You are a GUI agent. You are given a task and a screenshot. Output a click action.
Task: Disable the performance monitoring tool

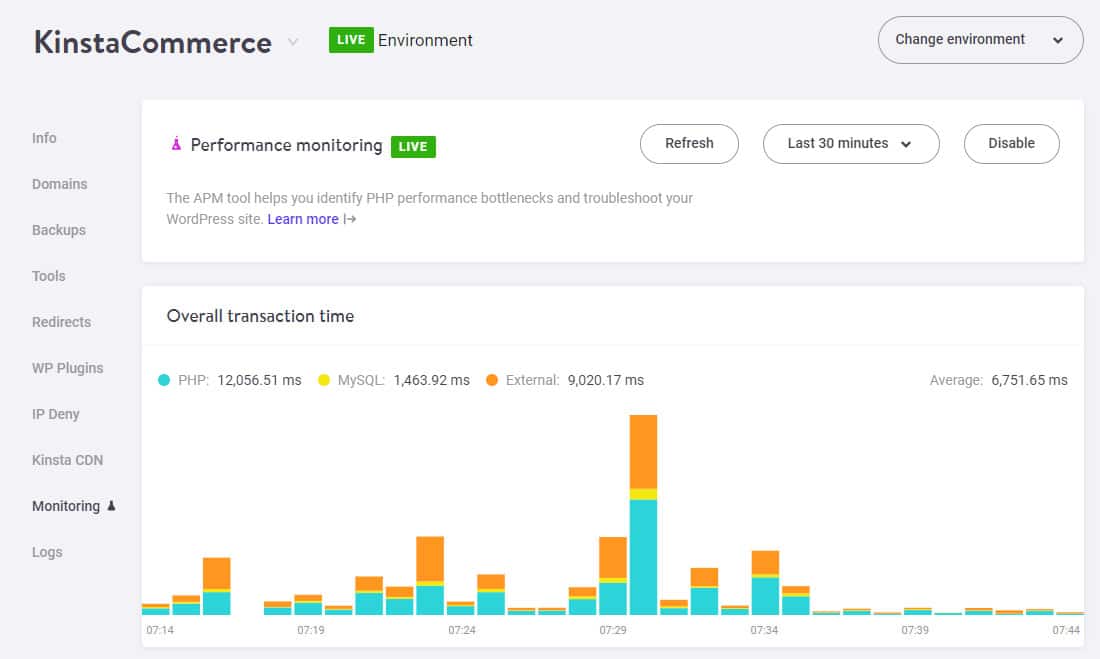pyautogui.click(x=1011, y=143)
